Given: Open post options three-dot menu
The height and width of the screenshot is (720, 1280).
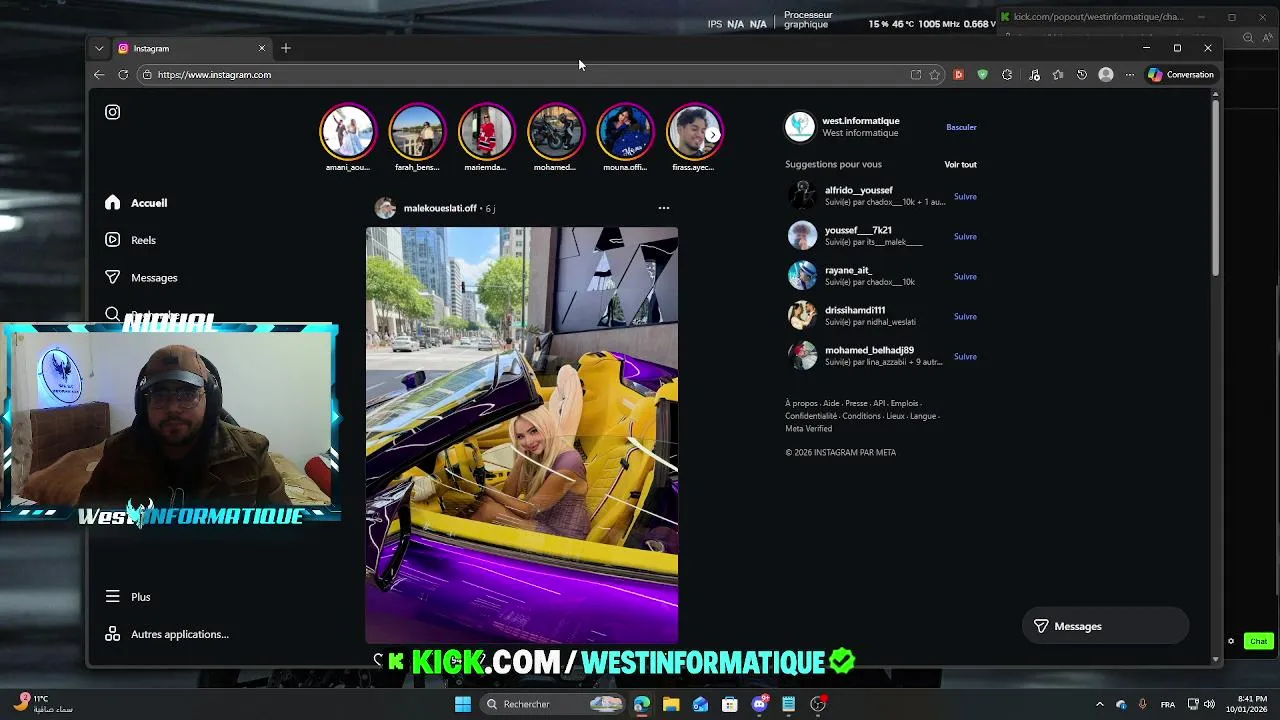Looking at the screenshot, I should coord(664,208).
